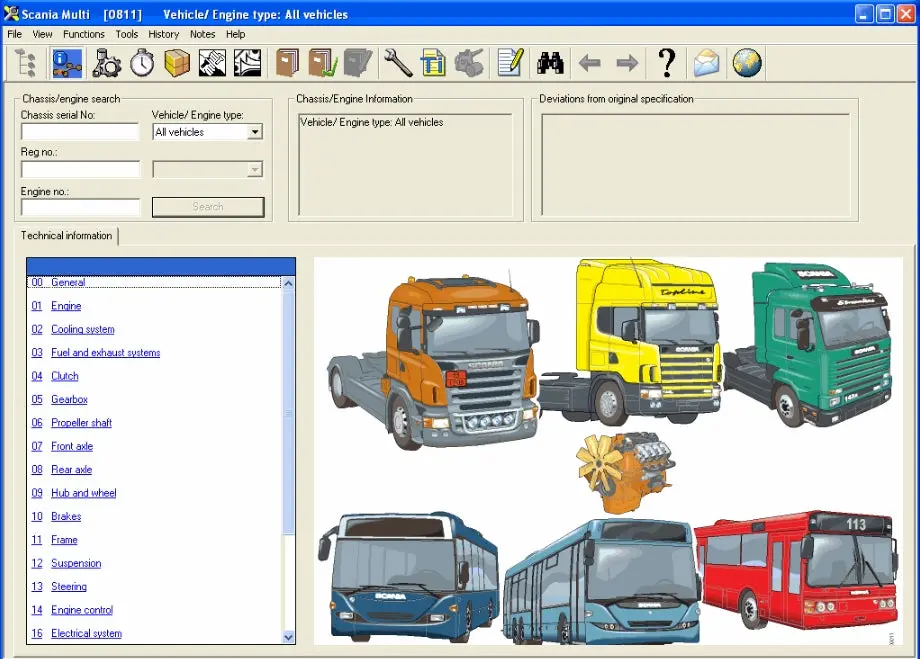
Task: Open the Notes menu
Action: click(202, 34)
